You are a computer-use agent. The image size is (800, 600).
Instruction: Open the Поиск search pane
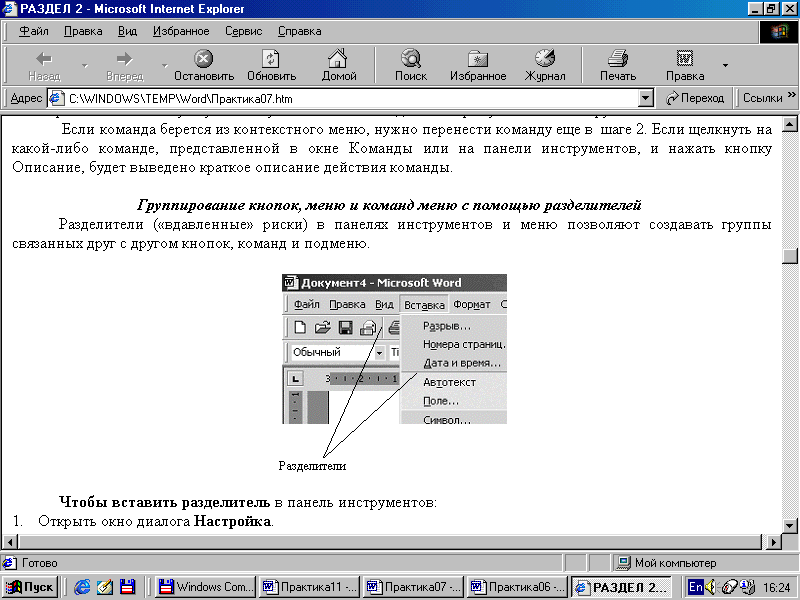click(x=410, y=65)
